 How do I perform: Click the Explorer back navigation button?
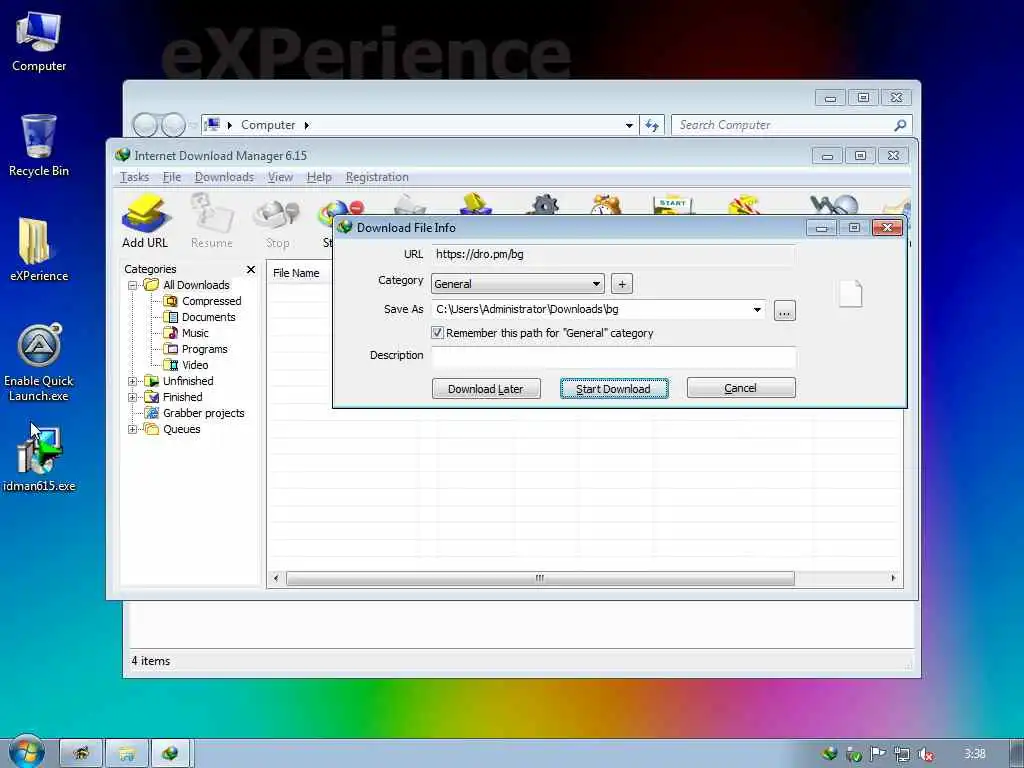(145, 125)
